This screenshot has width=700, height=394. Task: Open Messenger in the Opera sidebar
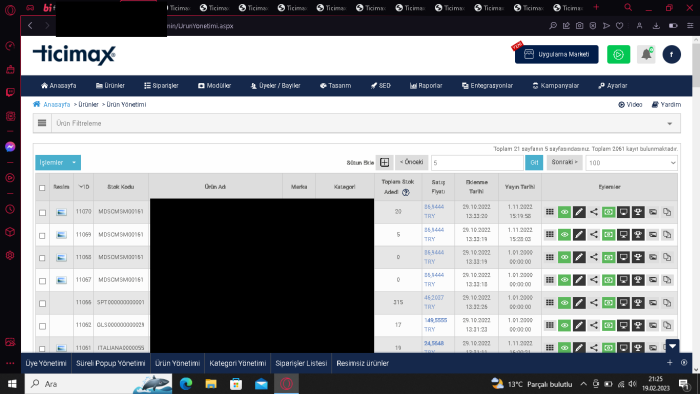[x=10, y=147]
